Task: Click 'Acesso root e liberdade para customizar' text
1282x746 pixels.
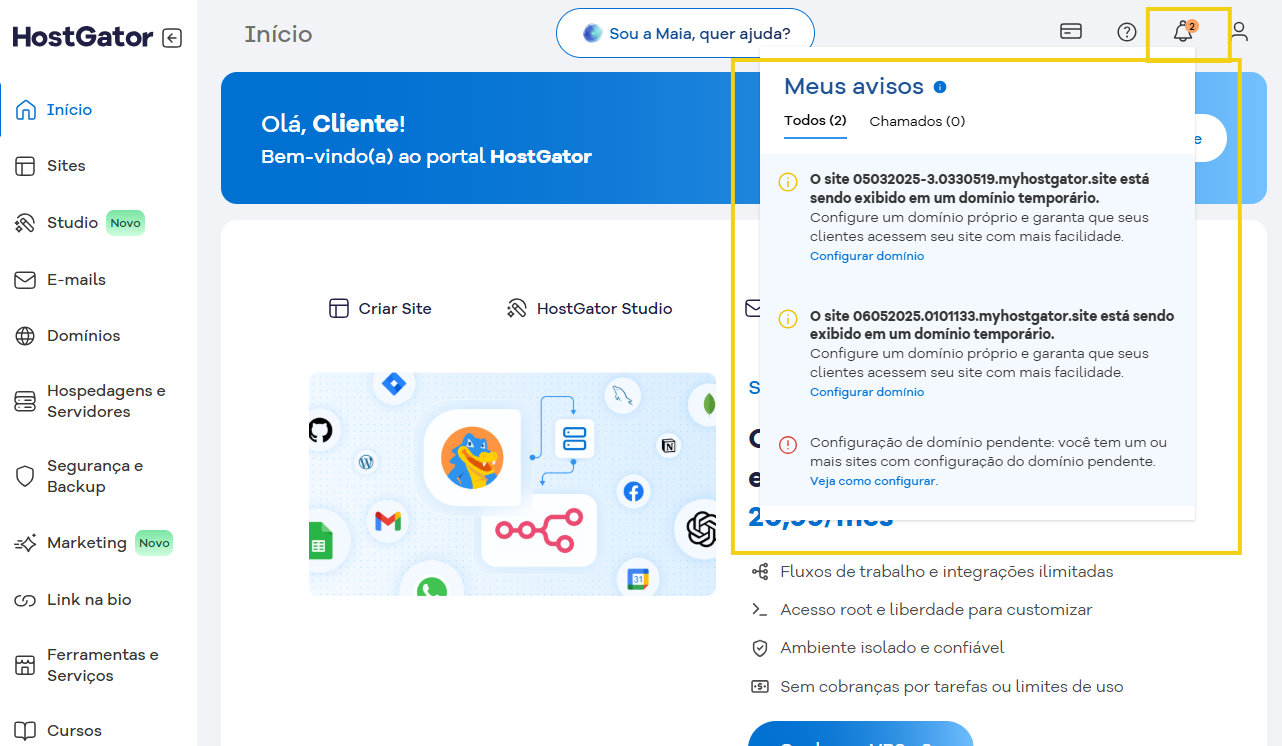Action: [x=936, y=610]
